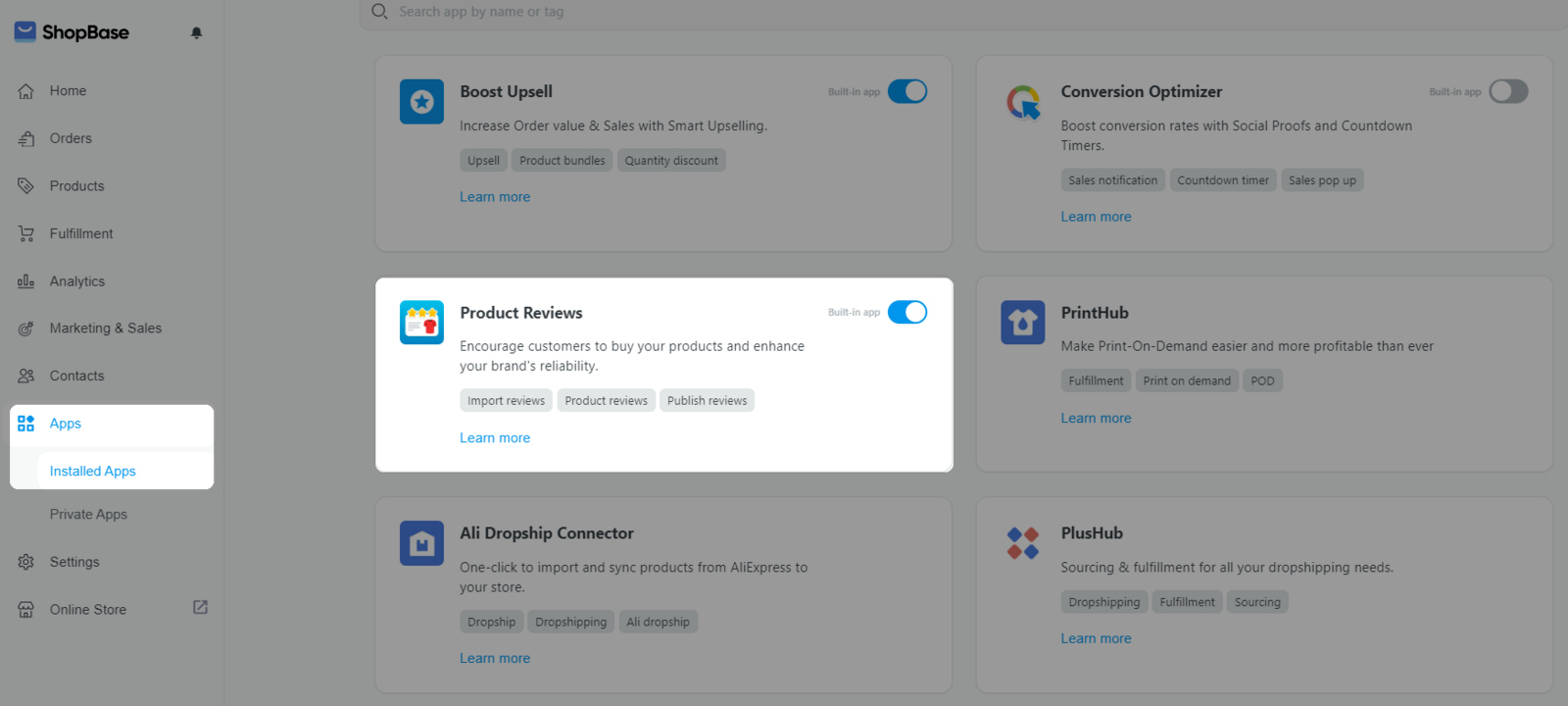
Task: Open the Analytics section
Action: point(77,281)
